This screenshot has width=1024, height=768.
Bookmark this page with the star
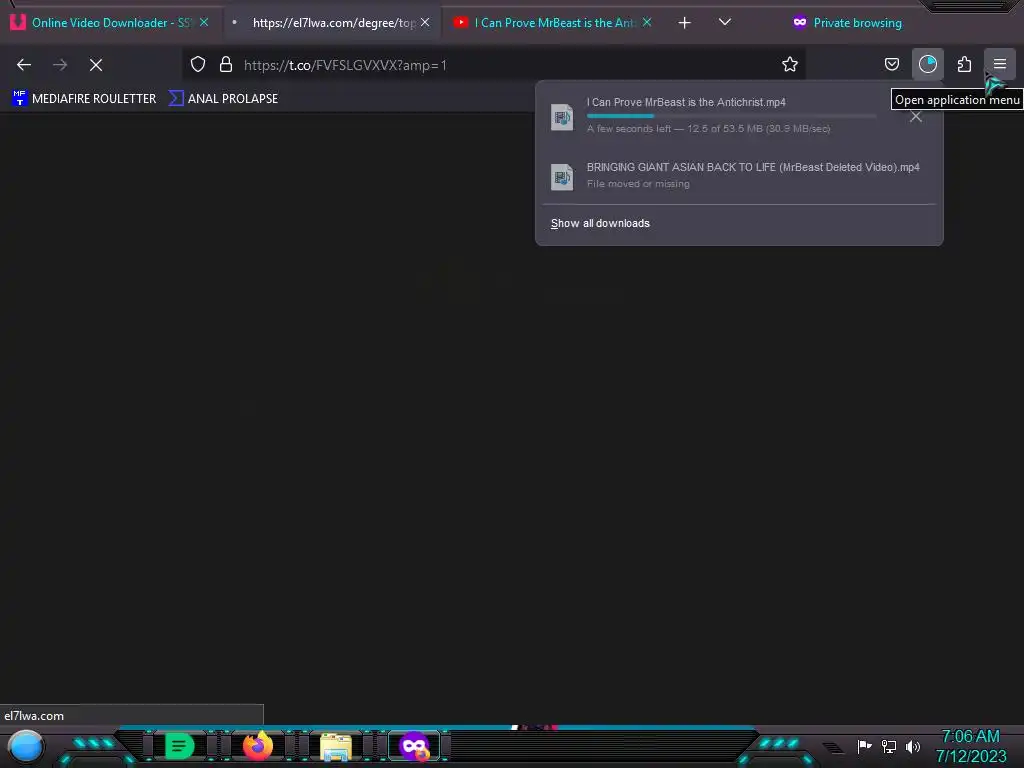click(790, 64)
